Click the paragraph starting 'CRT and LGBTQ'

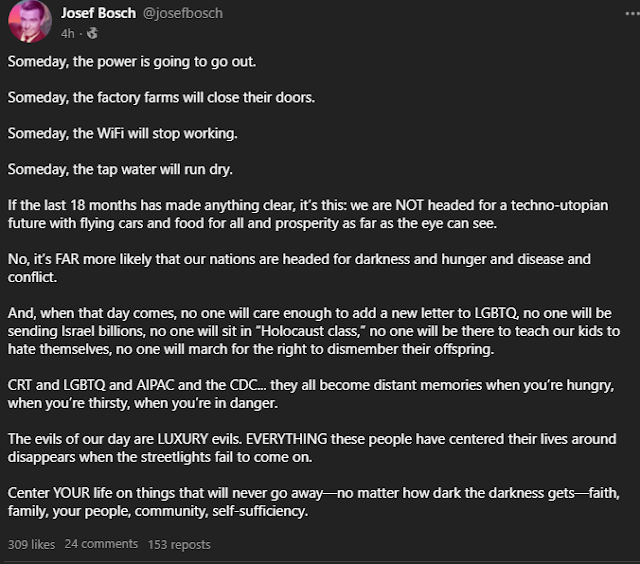311,394
